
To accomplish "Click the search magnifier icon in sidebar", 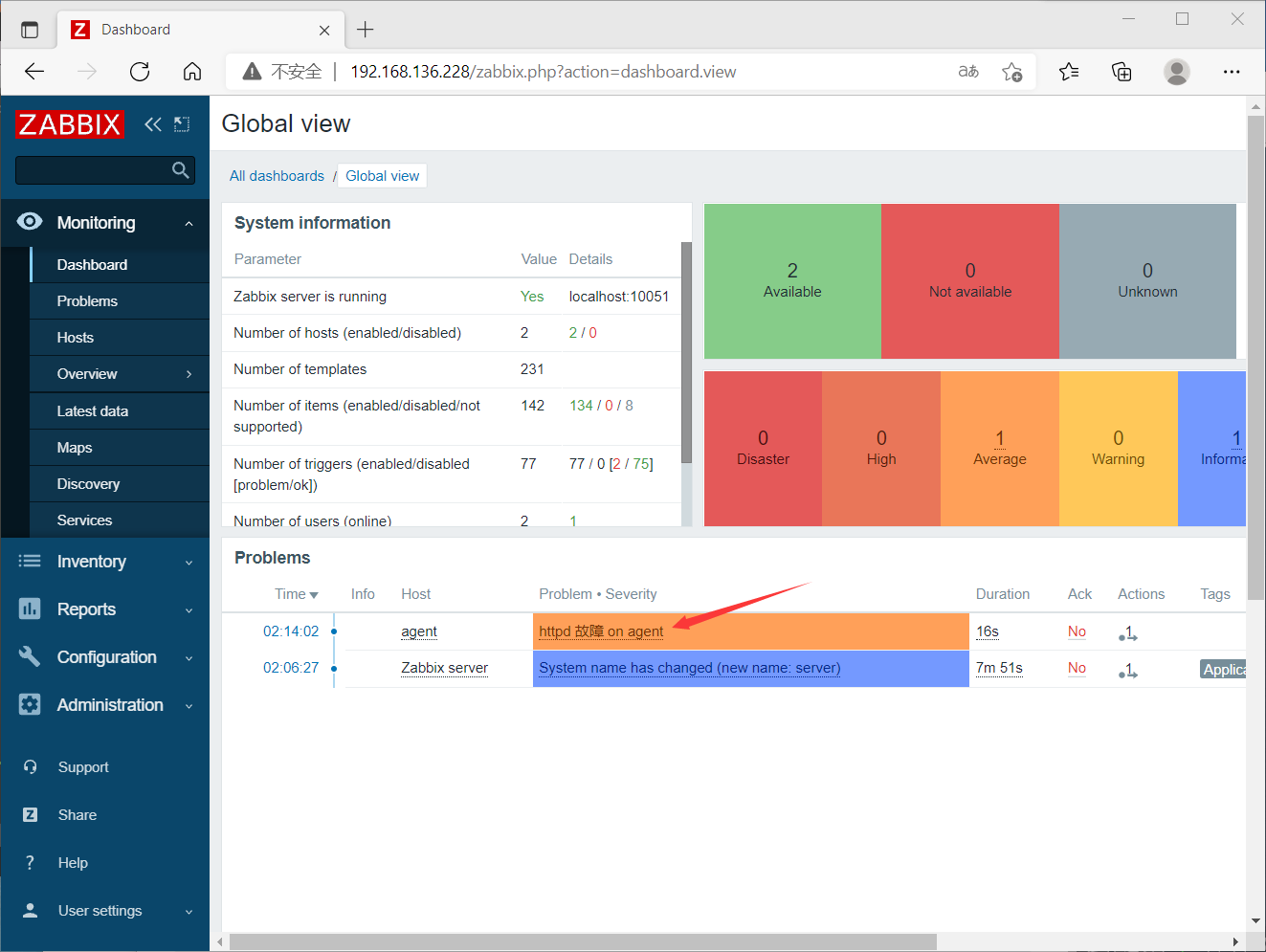I will pyautogui.click(x=180, y=170).
